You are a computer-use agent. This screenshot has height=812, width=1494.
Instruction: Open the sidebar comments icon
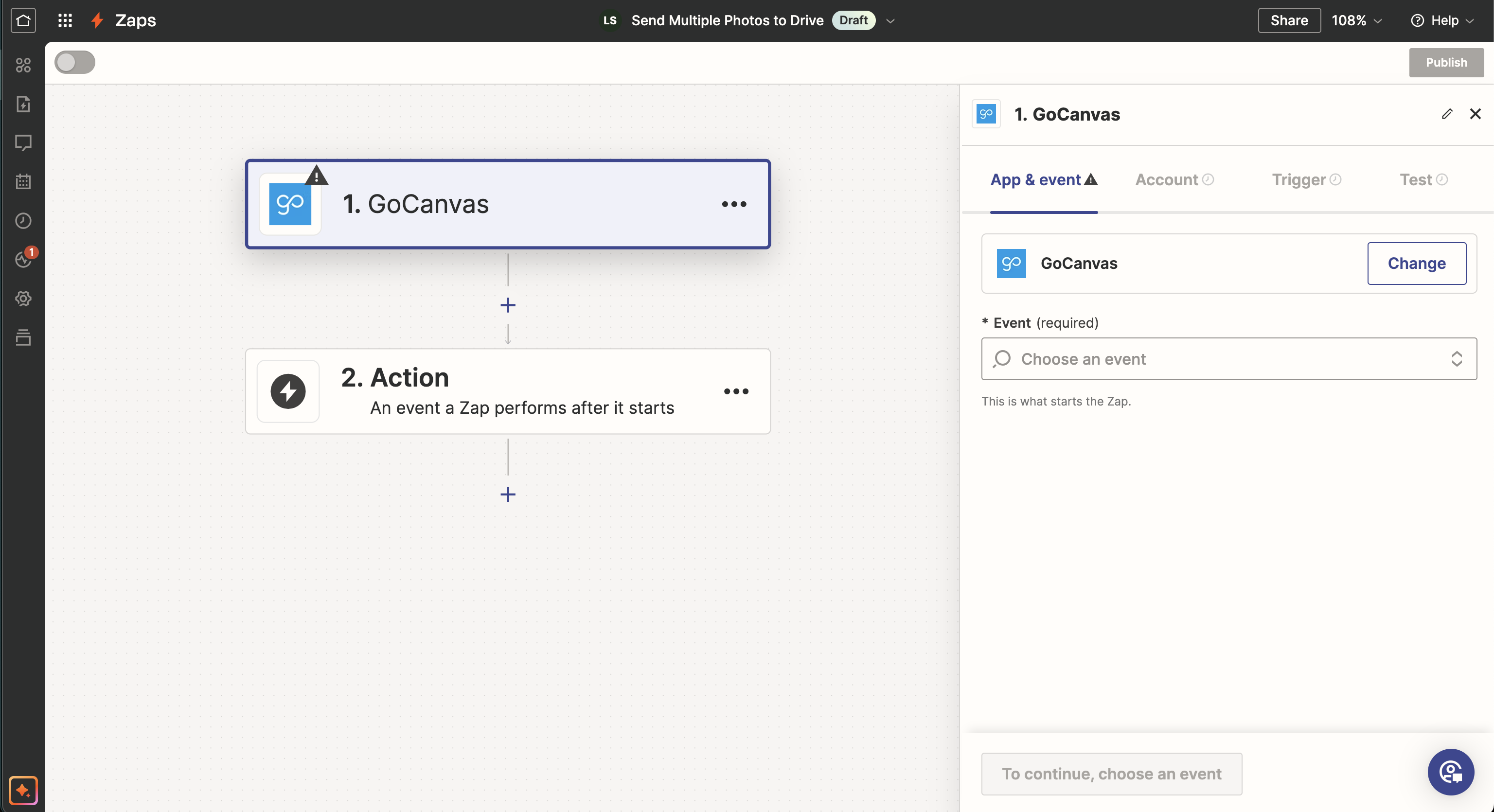click(23, 142)
